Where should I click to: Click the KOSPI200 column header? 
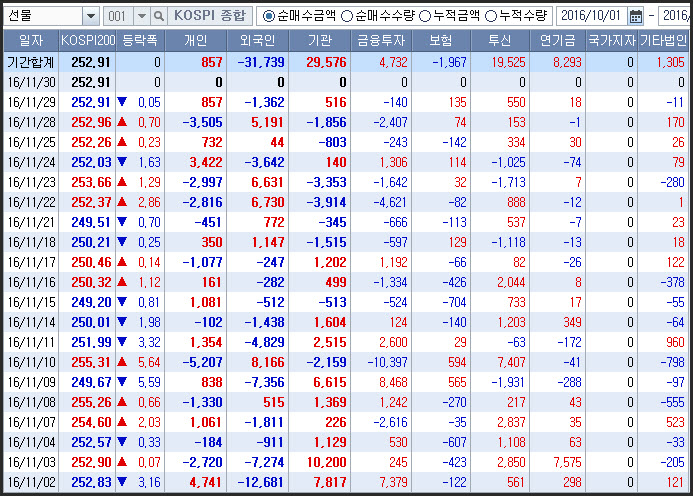[88, 41]
